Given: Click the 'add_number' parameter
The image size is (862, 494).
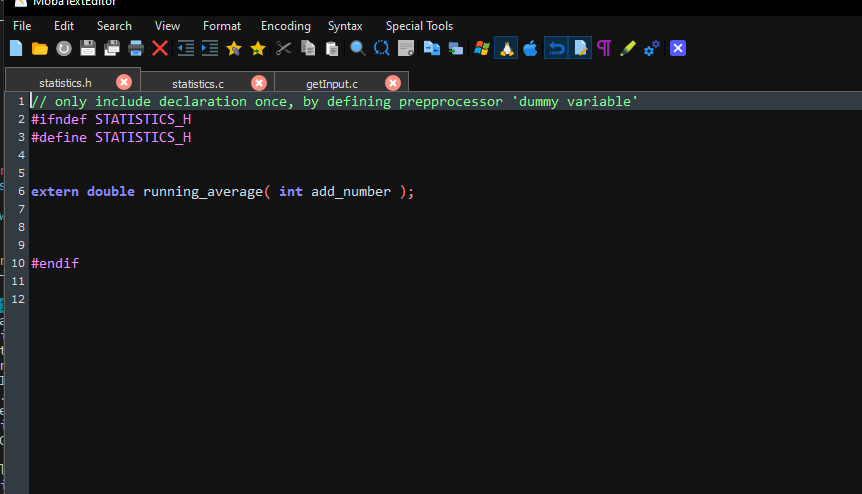Looking at the screenshot, I should (351, 191).
